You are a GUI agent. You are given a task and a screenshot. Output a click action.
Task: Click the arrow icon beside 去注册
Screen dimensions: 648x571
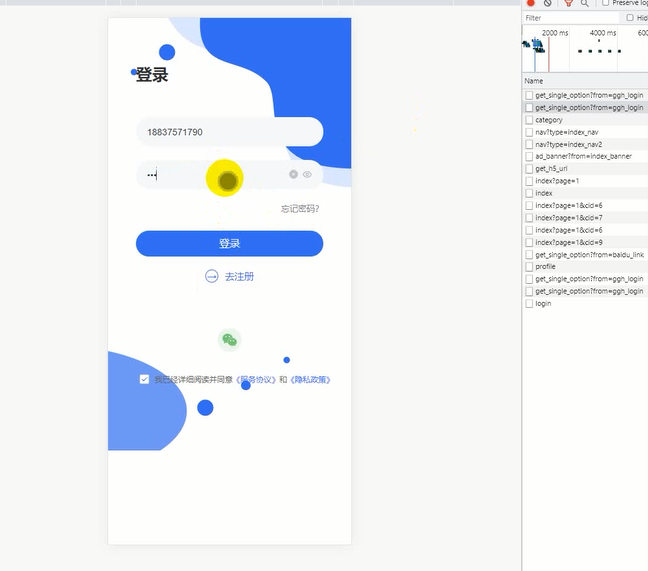(211, 276)
